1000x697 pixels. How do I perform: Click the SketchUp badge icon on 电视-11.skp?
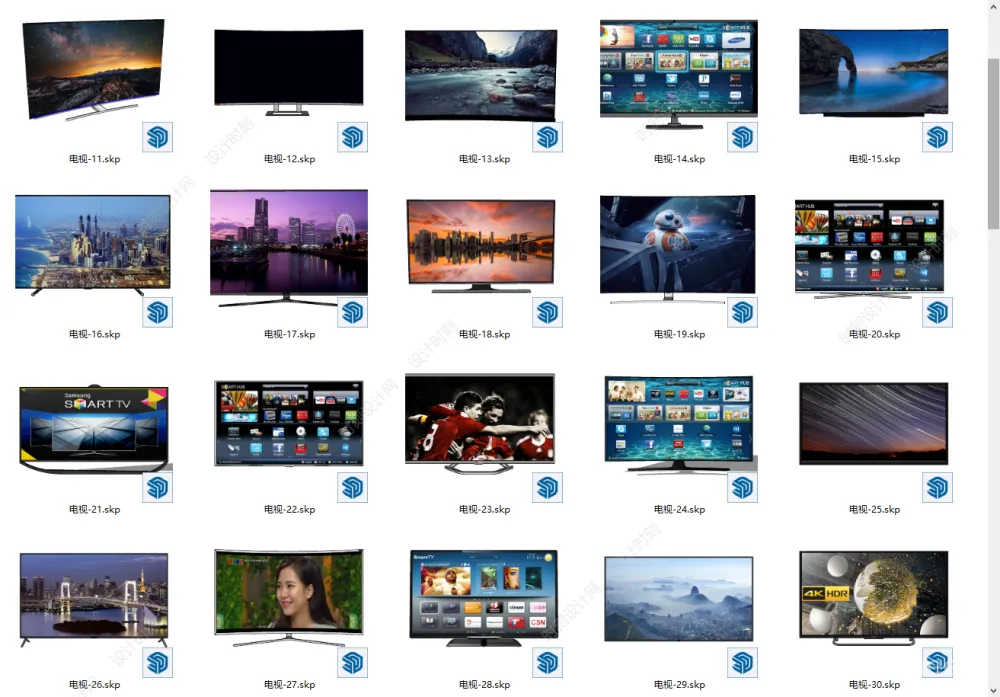point(158,137)
